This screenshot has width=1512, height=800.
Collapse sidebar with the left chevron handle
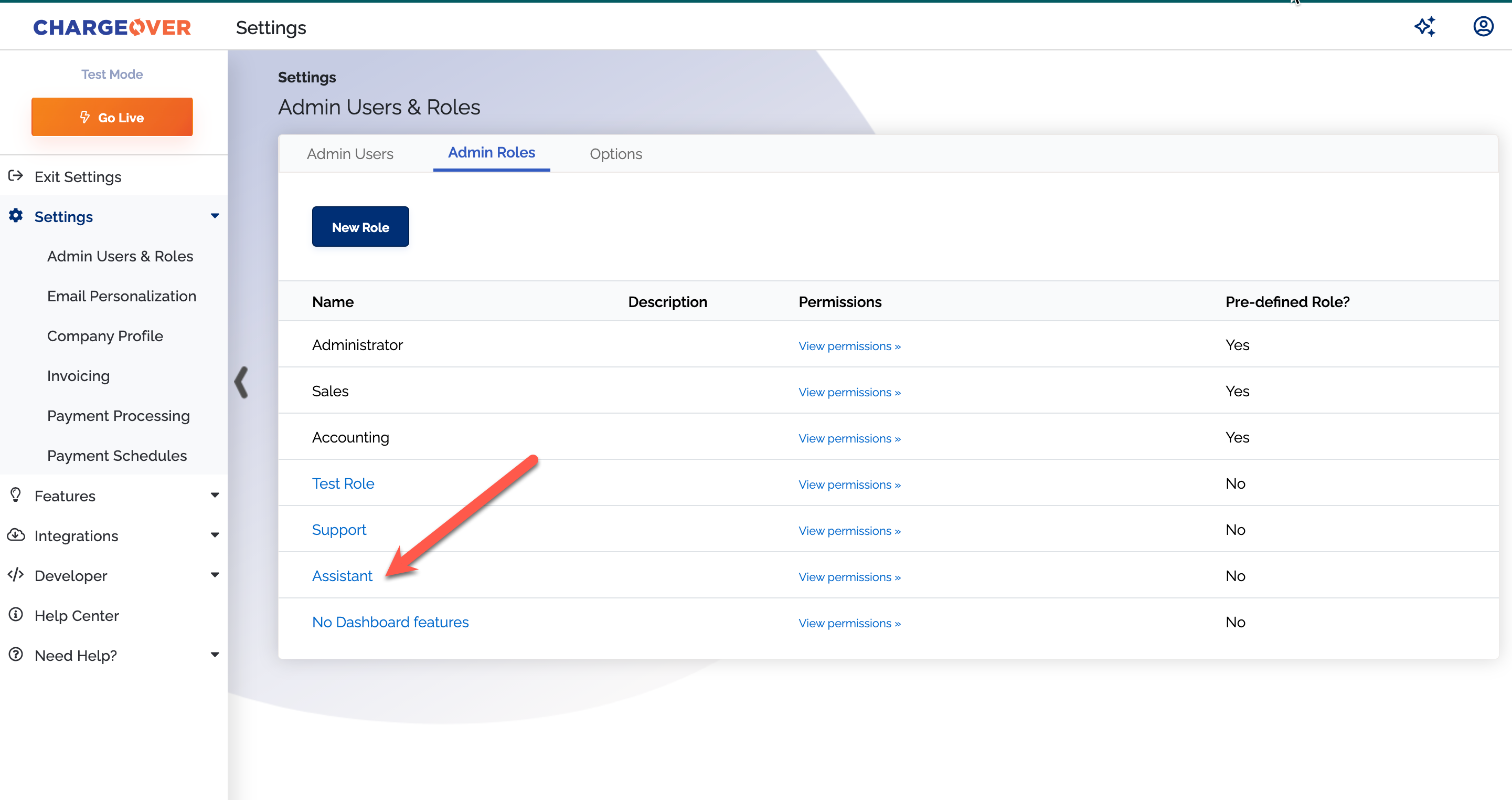click(241, 382)
